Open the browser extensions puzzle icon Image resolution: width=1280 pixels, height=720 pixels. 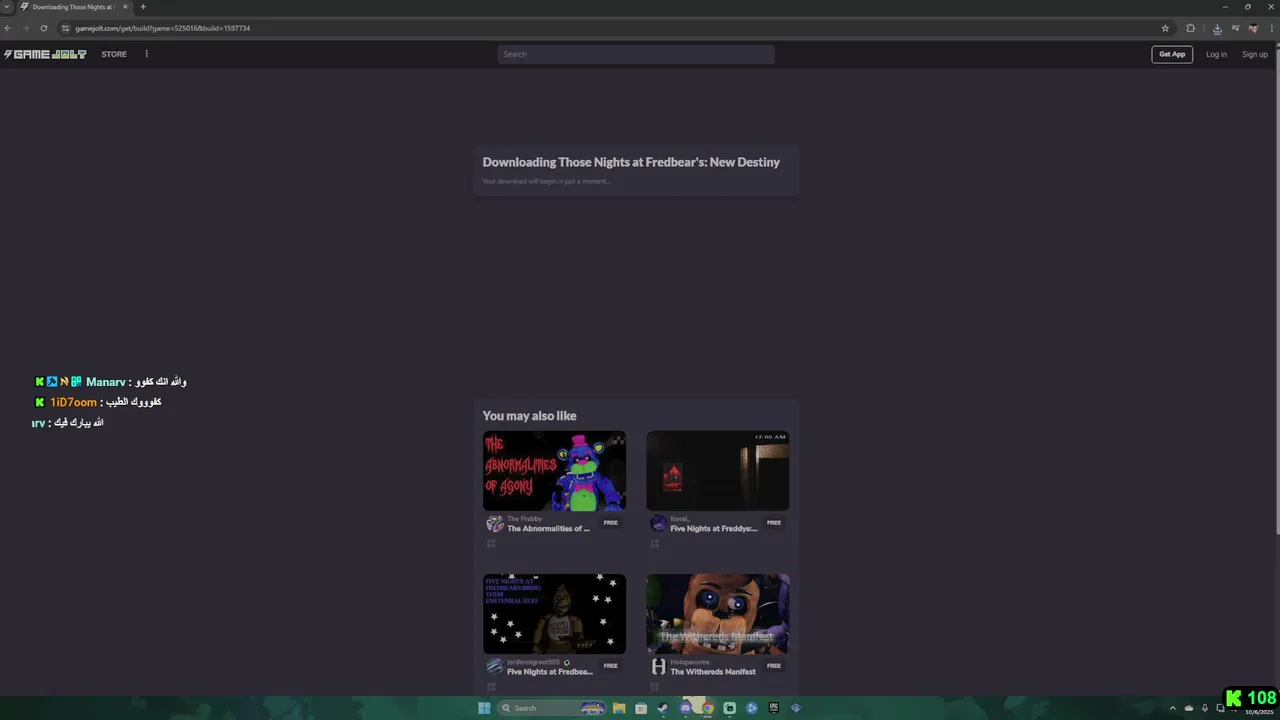pyautogui.click(x=1190, y=28)
